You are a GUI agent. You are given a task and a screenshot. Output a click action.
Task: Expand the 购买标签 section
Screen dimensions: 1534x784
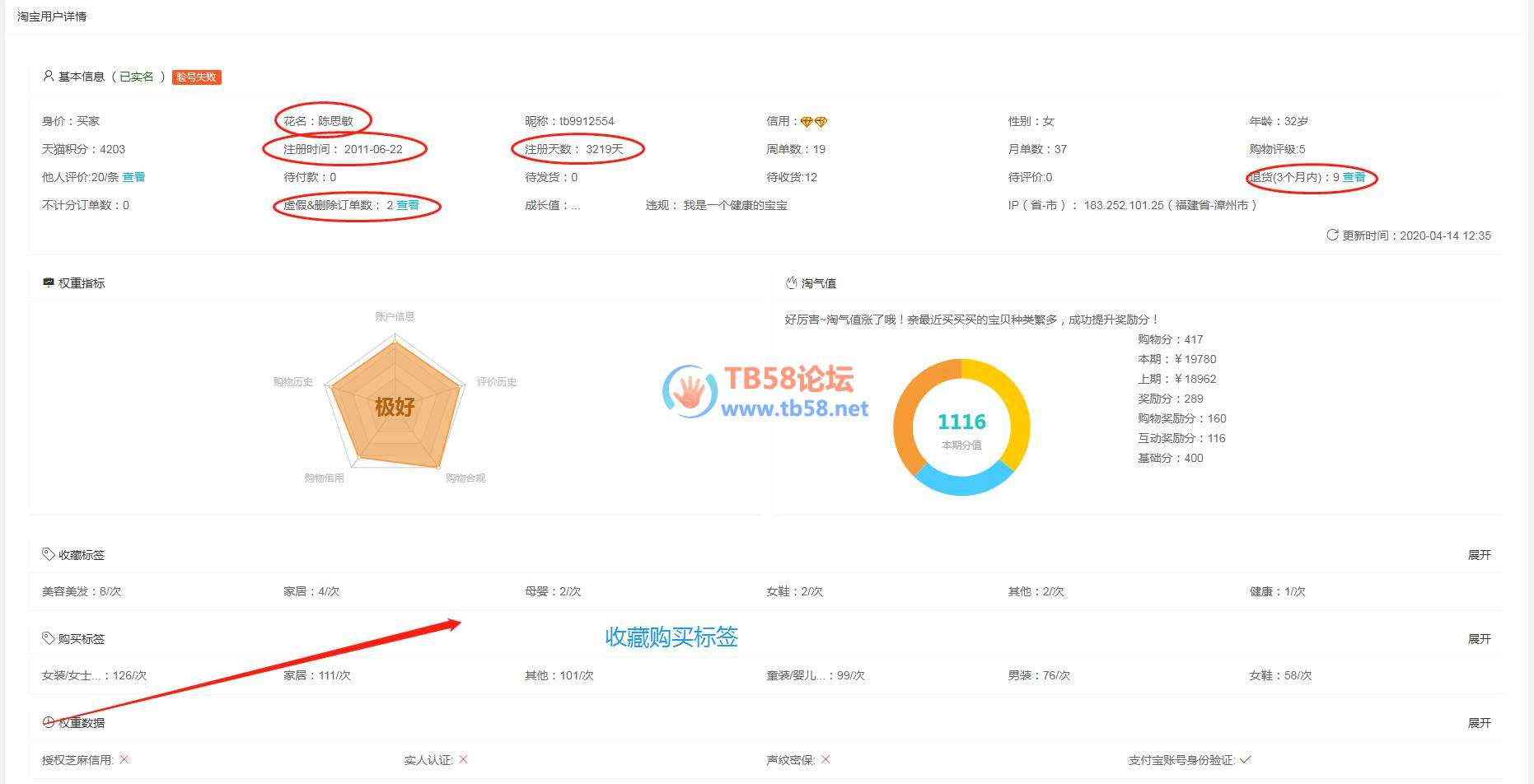click(x=1480, y=639)
